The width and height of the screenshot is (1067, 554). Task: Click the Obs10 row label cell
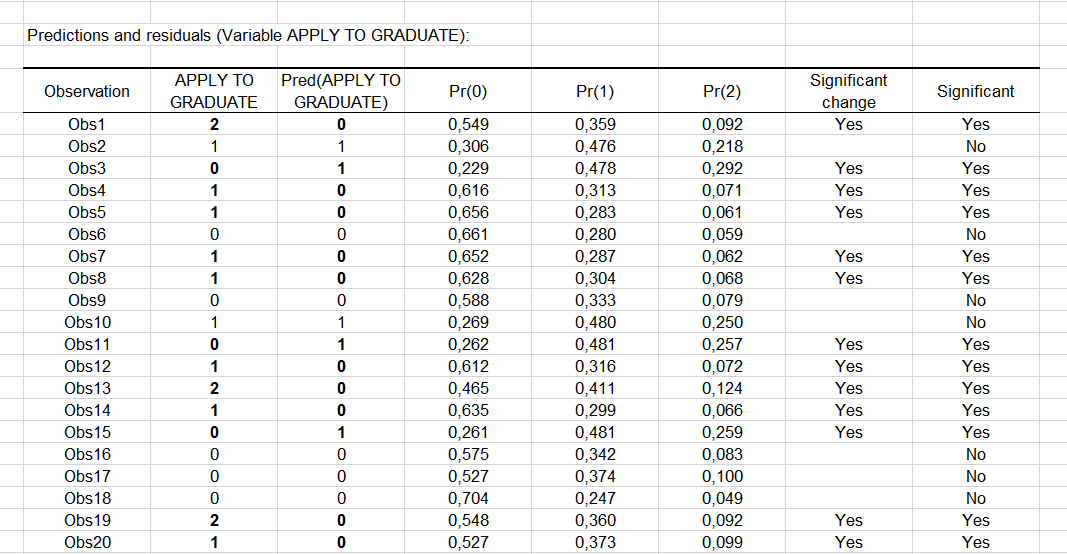tap(87, 323)
